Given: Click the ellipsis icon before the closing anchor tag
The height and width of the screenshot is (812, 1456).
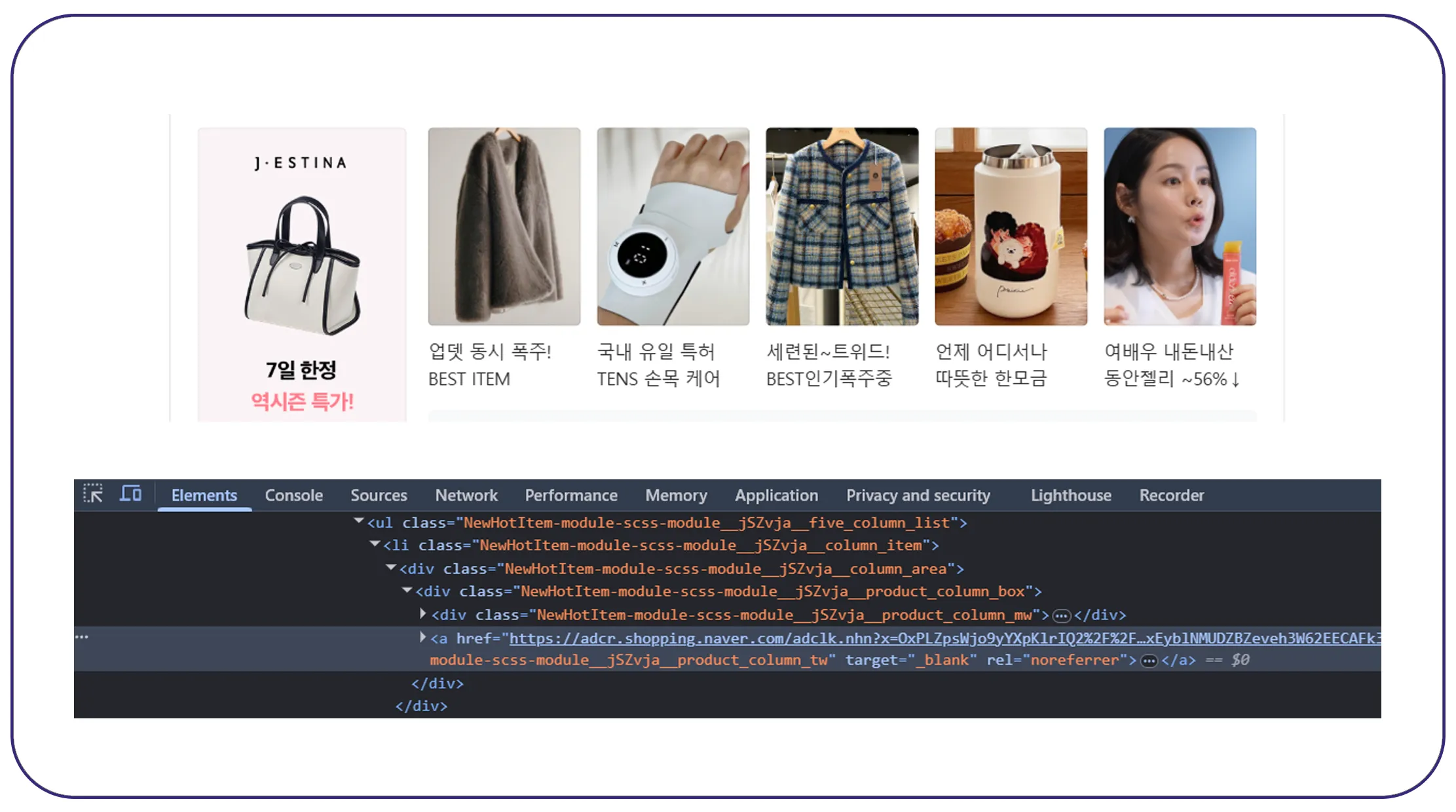Looking at the screenshot, I should tap(1149, 661).
